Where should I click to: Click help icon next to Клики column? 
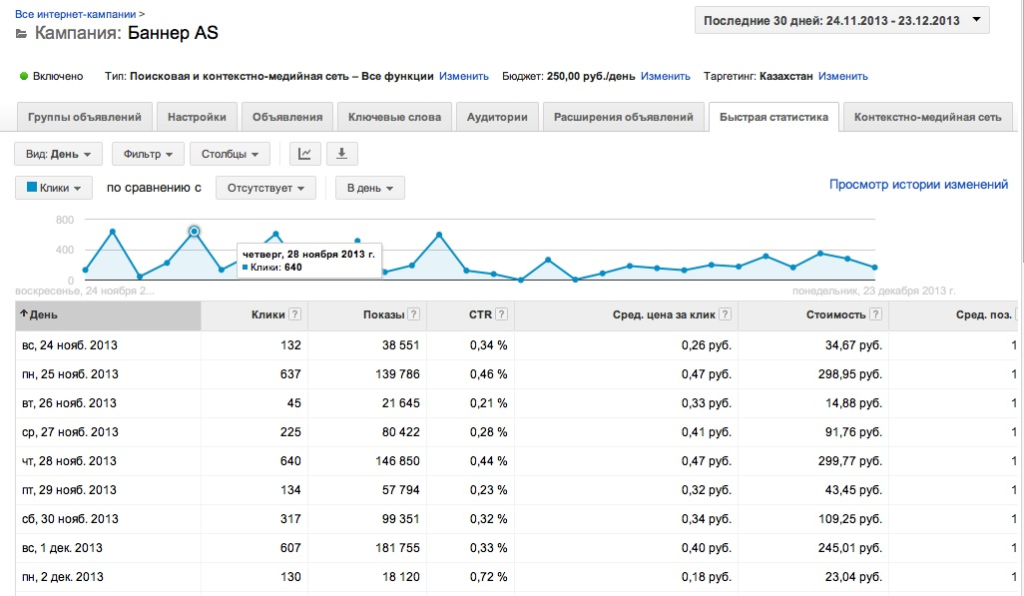click(295, 315)
